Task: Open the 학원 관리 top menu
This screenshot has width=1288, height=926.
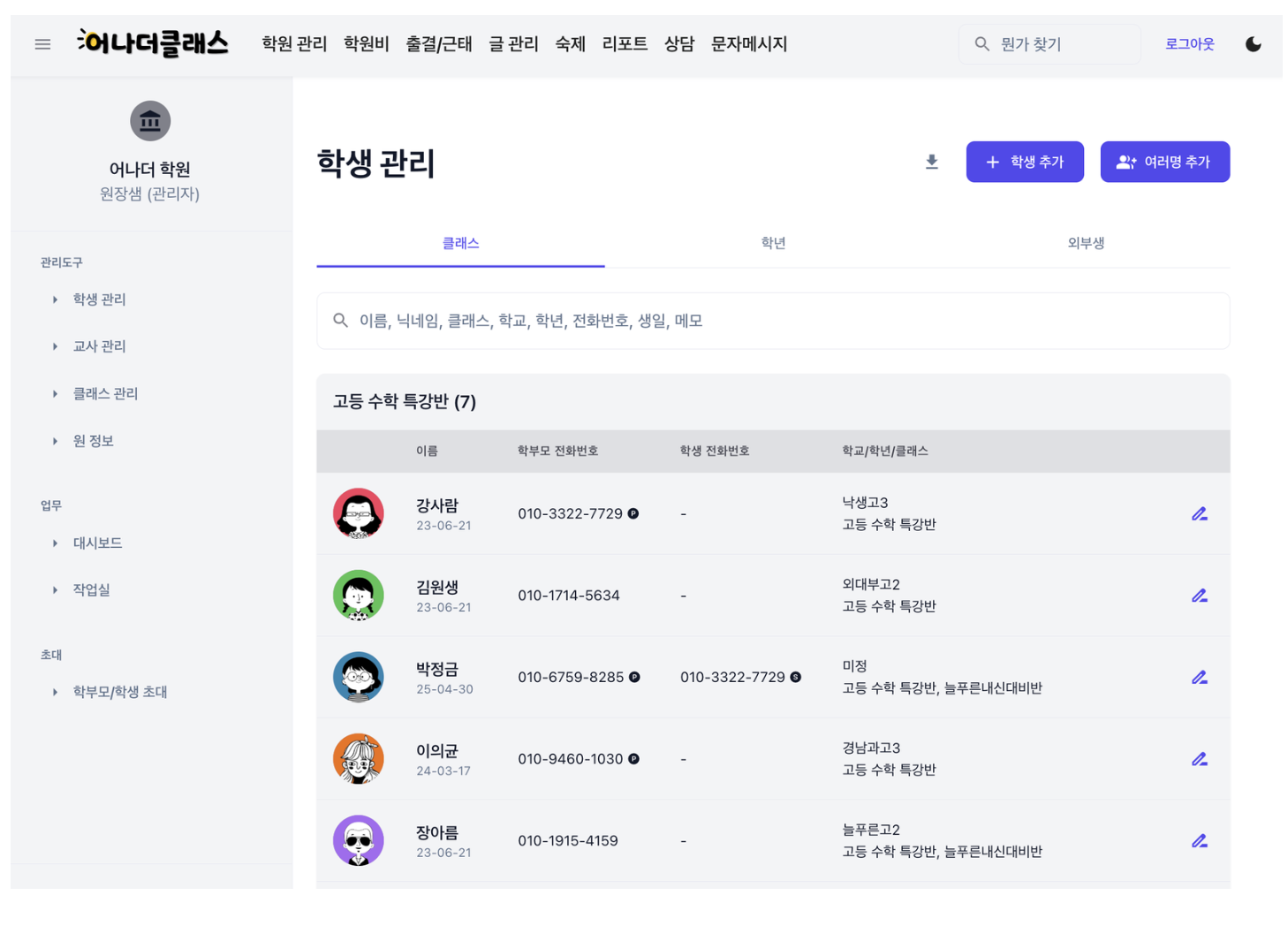Action: coord(294,44)
